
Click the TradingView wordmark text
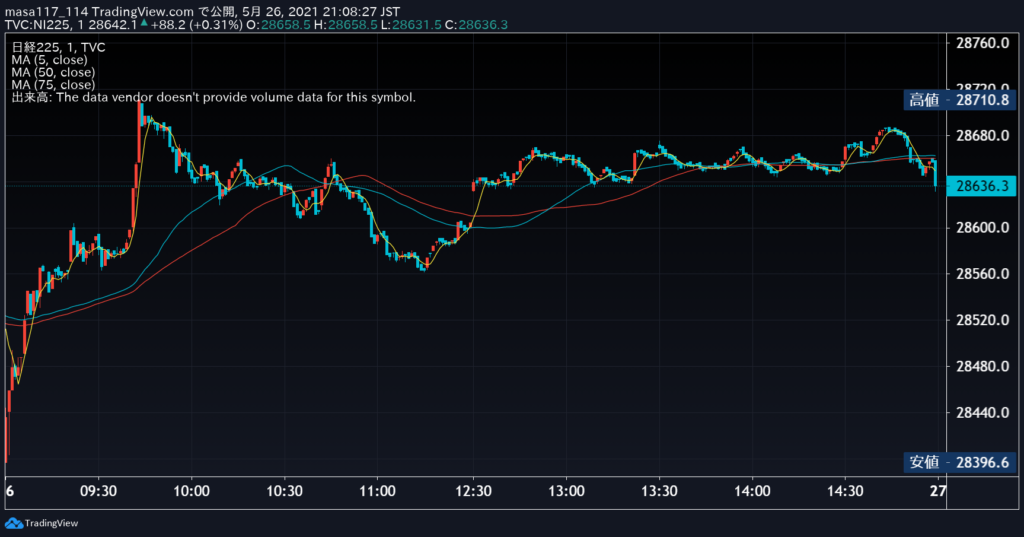[x=51, y=523]
